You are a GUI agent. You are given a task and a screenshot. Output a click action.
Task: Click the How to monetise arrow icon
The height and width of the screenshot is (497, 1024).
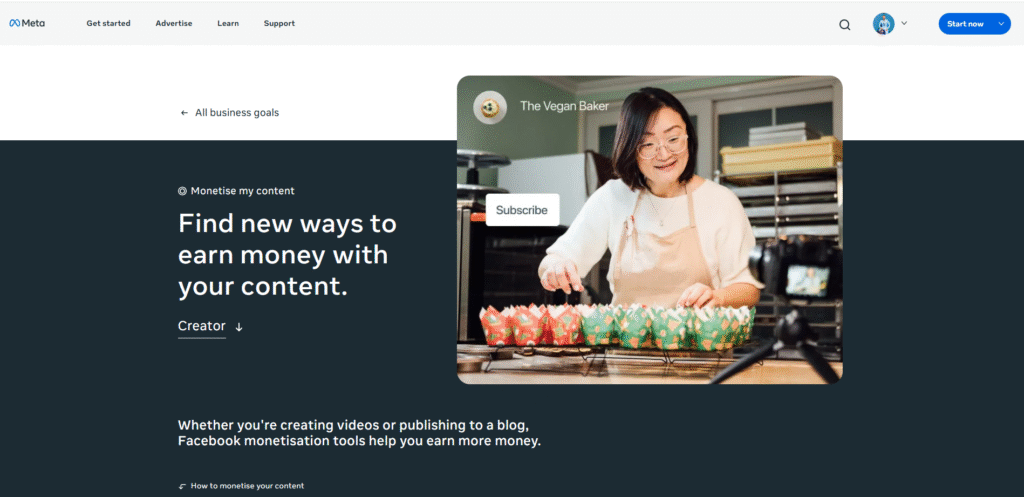point(182,487)
